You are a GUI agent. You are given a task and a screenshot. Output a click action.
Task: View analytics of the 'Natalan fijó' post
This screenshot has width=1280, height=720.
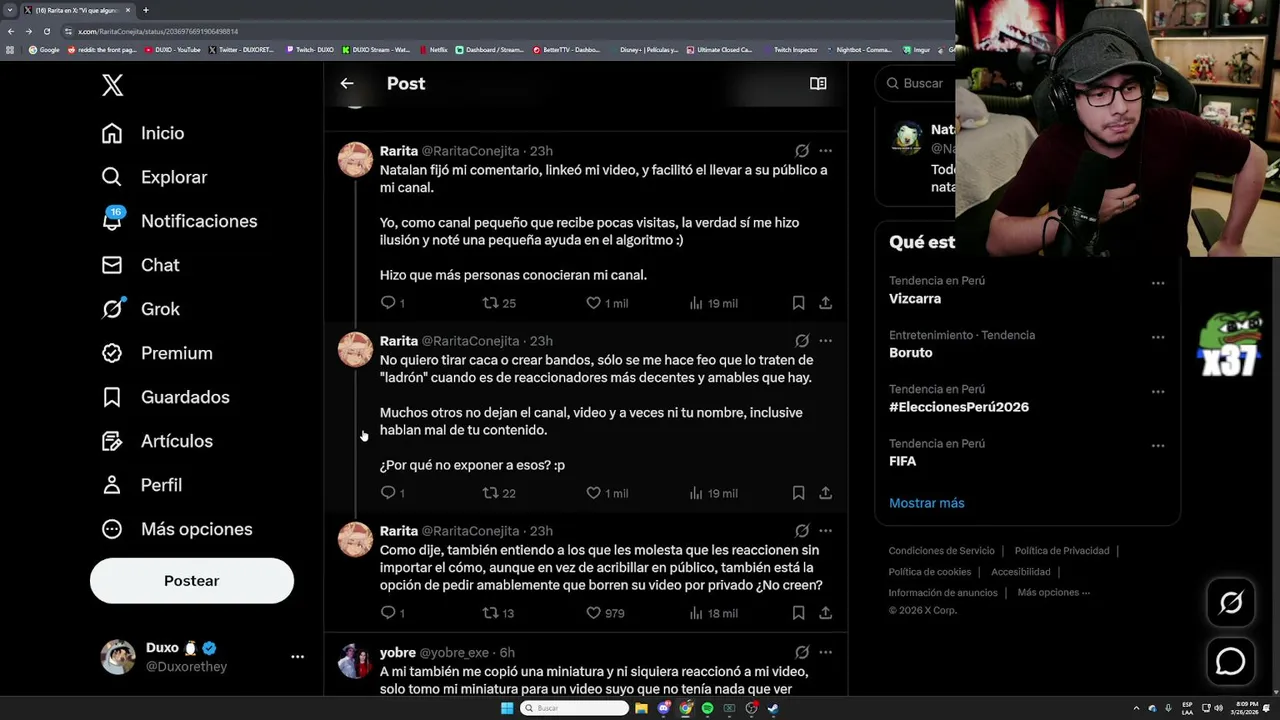[x=713, y=303]
